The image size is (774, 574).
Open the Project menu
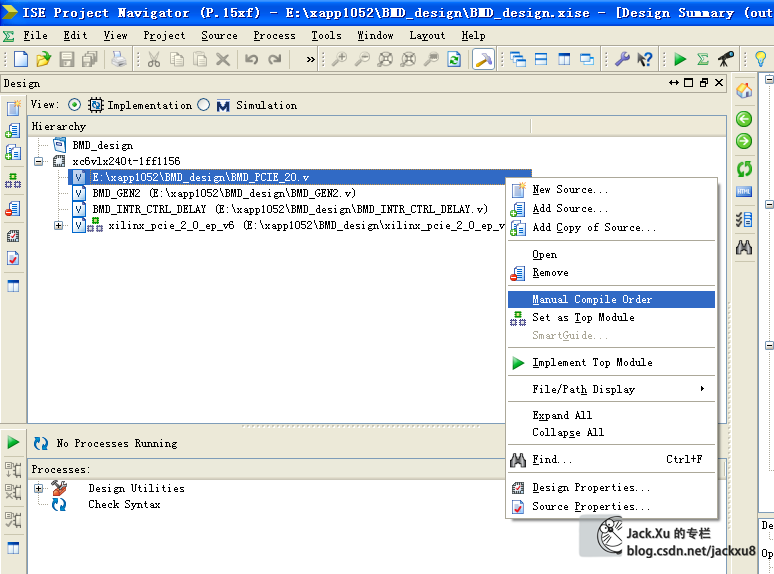coord(164,36)
